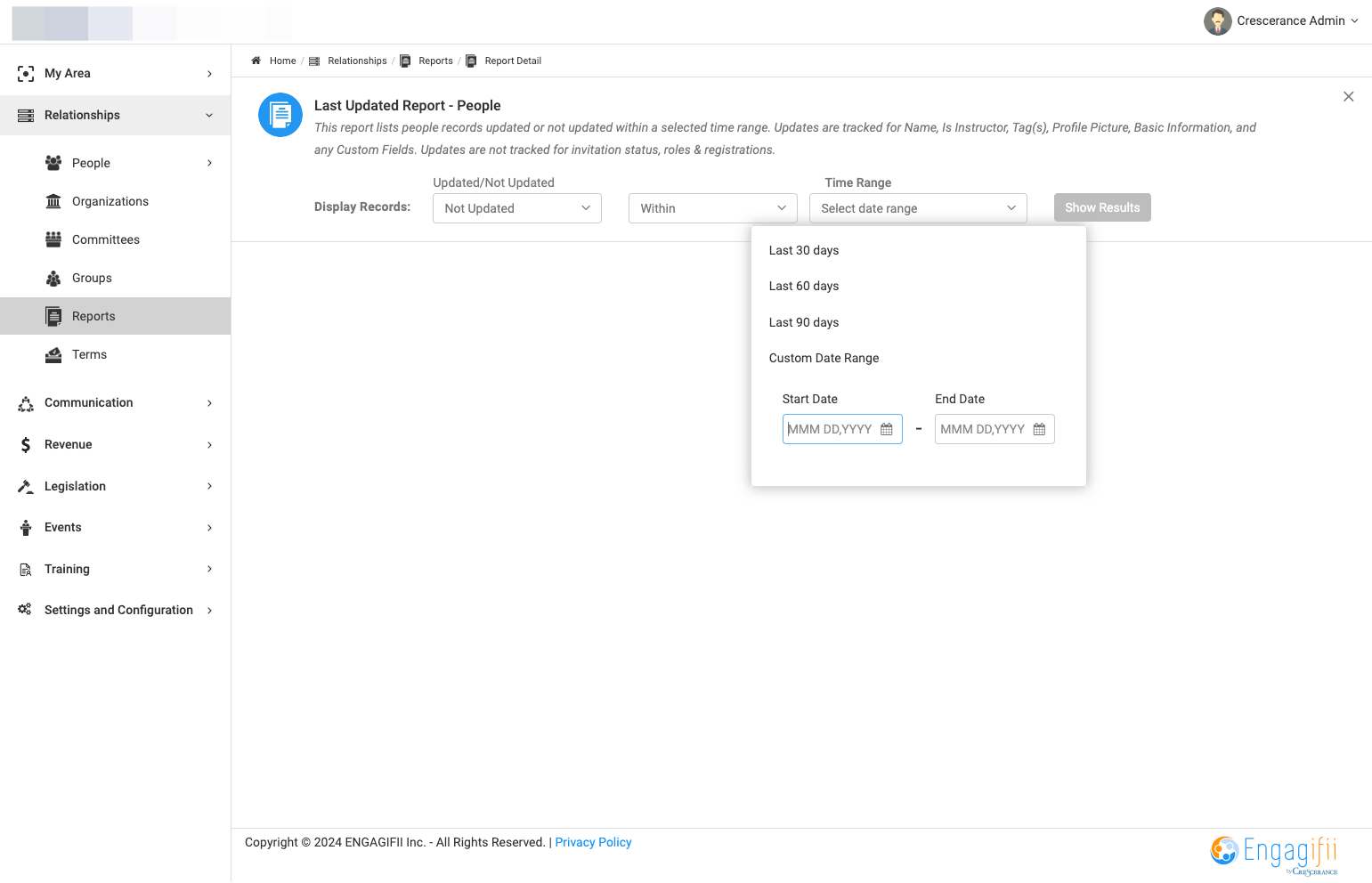Click the Training icon in sidebar
This screenshot has width=1372, height=883.
[x=26, y=570]
